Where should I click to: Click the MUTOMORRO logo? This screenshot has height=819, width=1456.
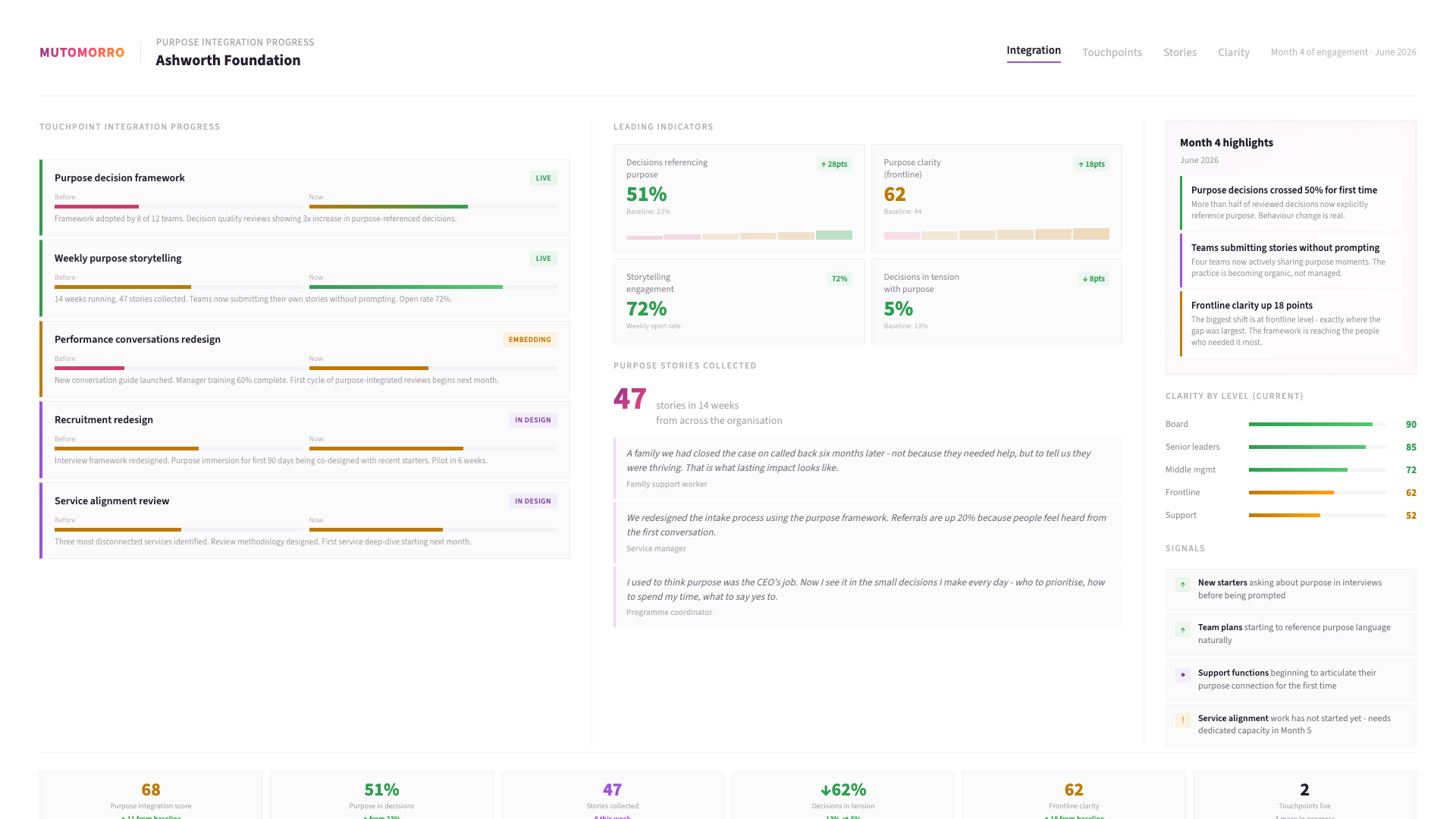point(82,52)
